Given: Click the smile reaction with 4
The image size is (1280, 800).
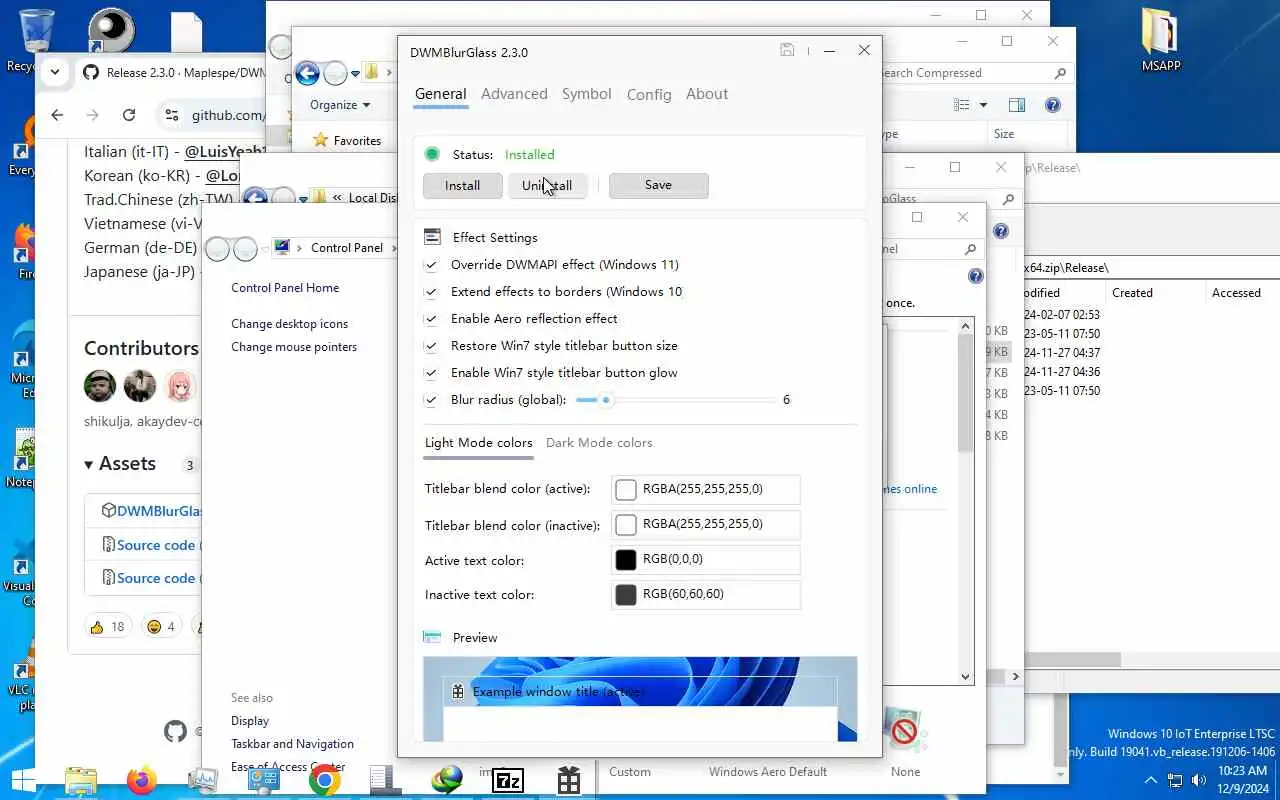Looking at the screenshot, I should pyautogui.click(x=161, y=627).
